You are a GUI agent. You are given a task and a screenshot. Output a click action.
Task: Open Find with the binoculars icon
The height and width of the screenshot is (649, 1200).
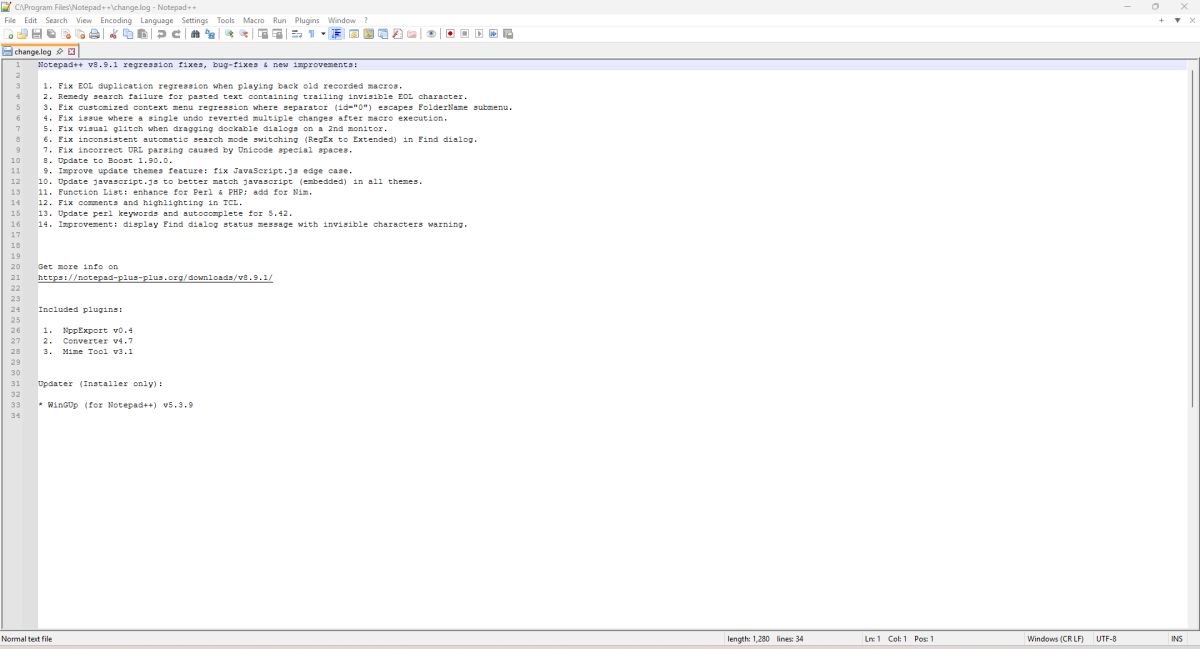[195, 33]
